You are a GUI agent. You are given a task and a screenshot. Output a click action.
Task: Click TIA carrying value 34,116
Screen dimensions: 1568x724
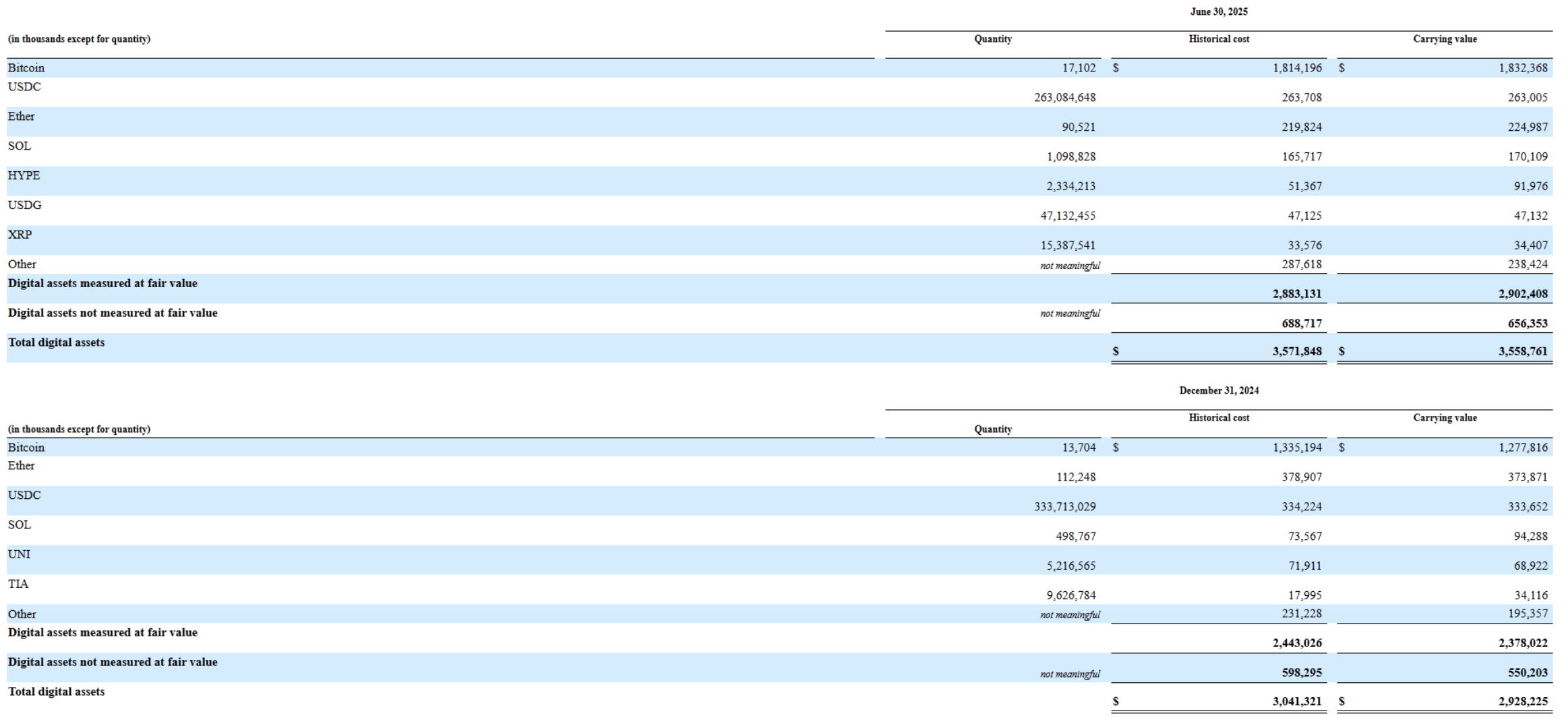(x=1530, y=596)
